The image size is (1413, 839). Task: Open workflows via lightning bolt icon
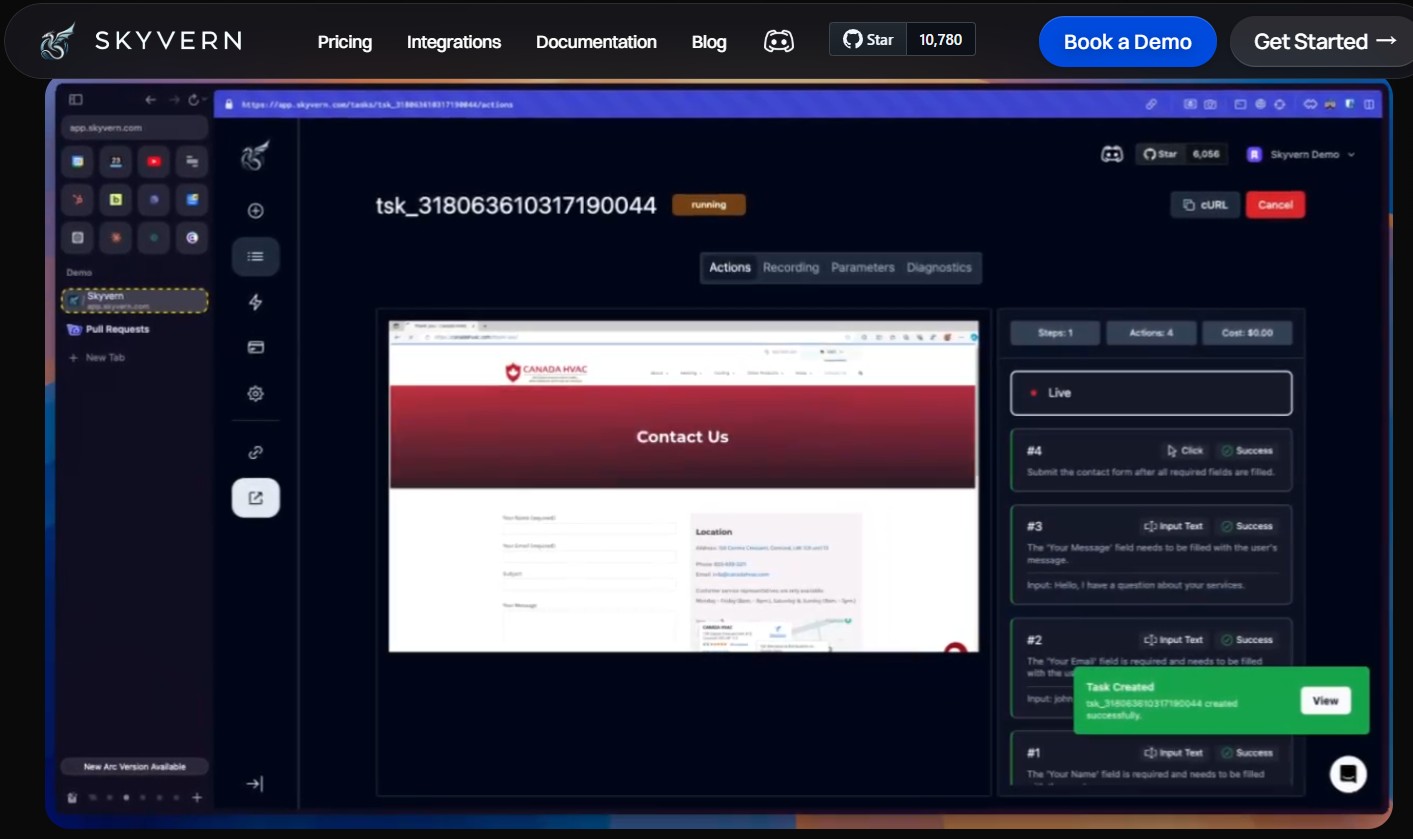click(x=255, y=302)
